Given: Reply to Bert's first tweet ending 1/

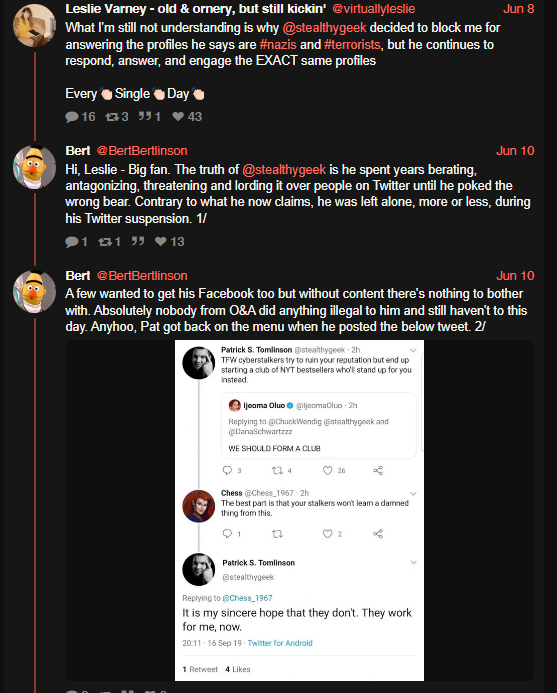Looking at the screenshot, I should point(72,242).
